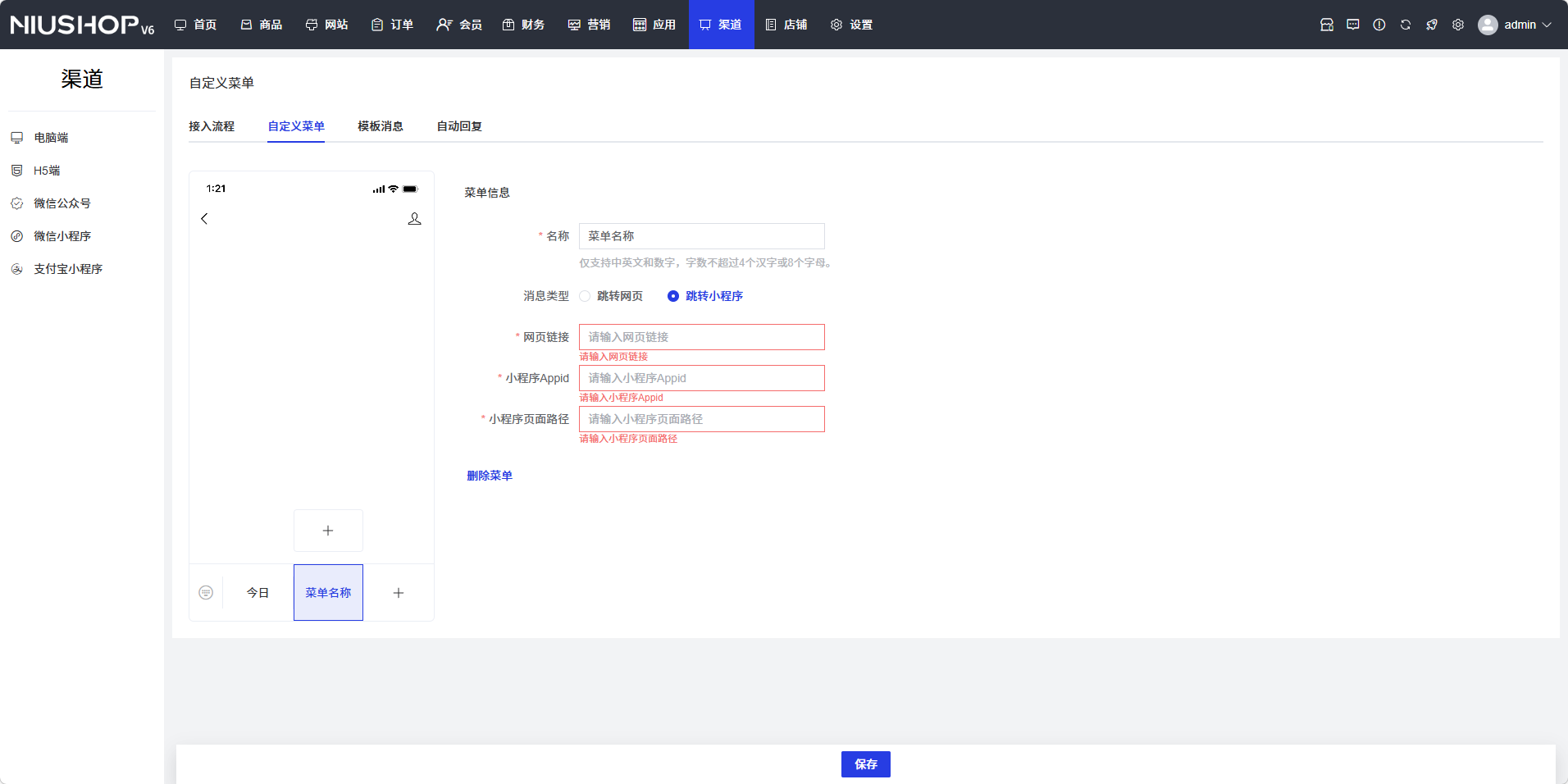Switch to the 模板消息 tab
This screenshot has height=784, width=1568.
click(x=380, y=126)
